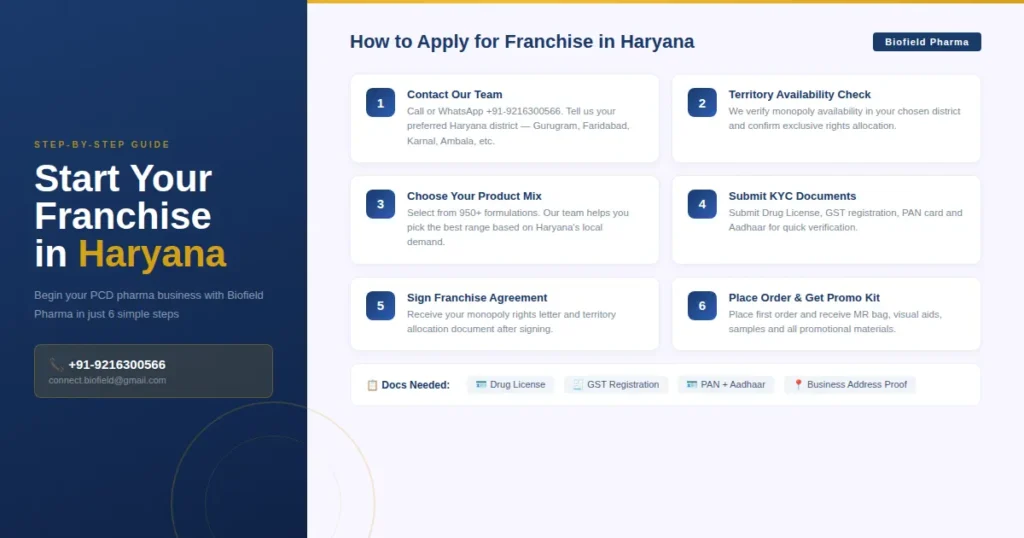Click the ID card icon in PAN + Aadhaar chip
Image resolution: width=1024 pixels, height=538 pixels.
tap(692, 385)
